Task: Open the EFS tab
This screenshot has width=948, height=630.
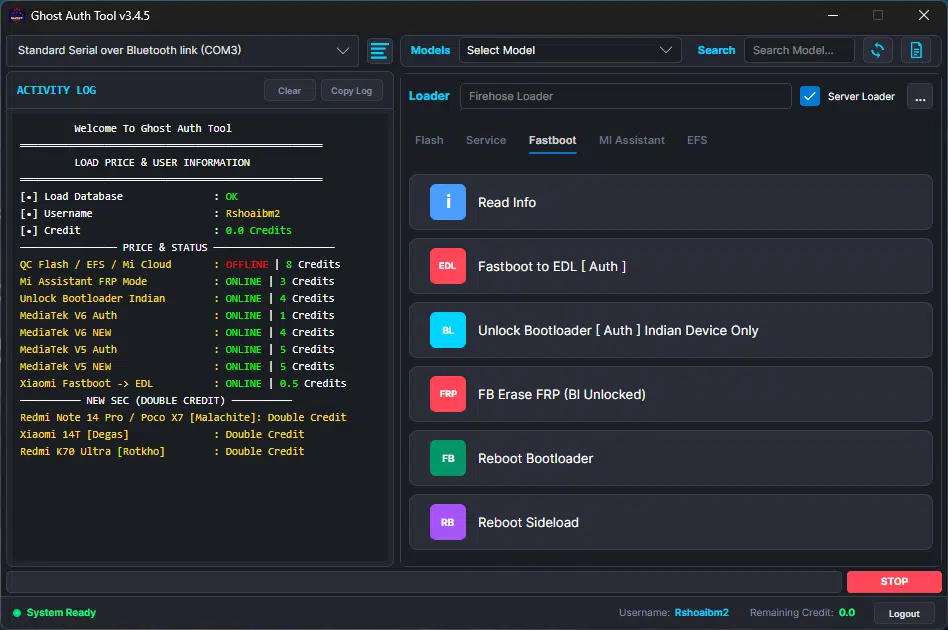Action: click(697, 140)
